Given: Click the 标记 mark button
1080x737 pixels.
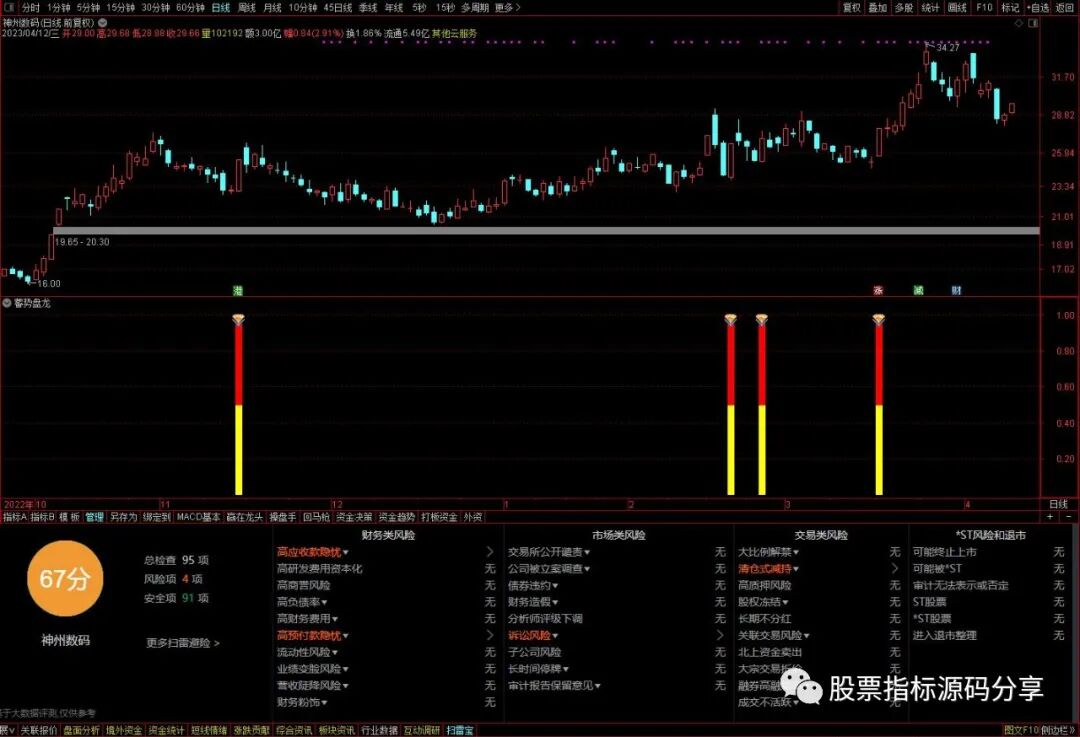Looking at the screenshot, I should [x=1010, y=8].
